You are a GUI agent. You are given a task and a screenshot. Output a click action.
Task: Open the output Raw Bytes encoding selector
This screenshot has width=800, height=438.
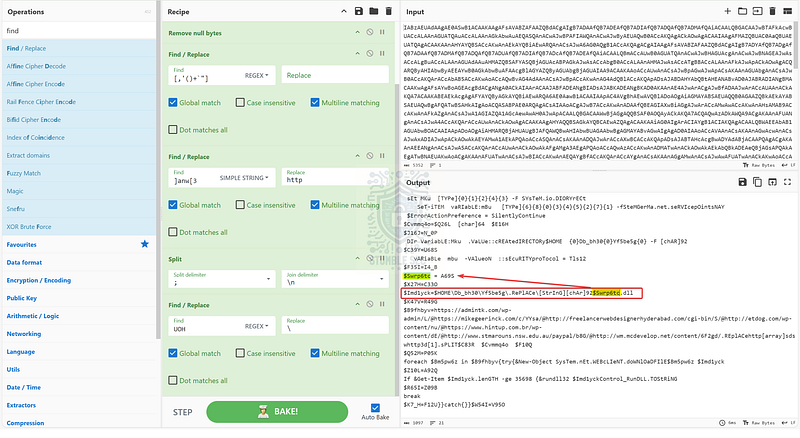759,423
